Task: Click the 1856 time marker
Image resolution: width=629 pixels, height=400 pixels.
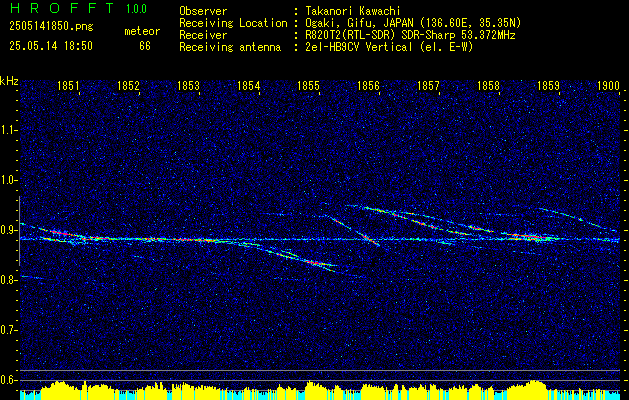Action: tap(369, 86)
